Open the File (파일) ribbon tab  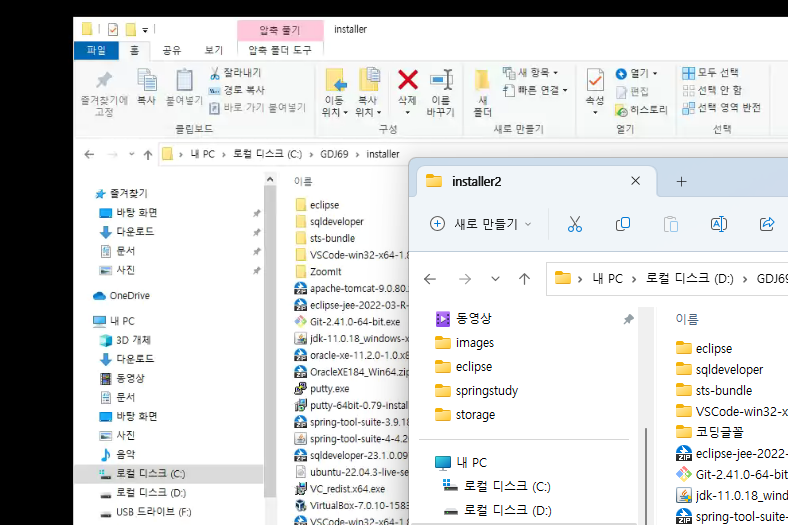point(96,50)
